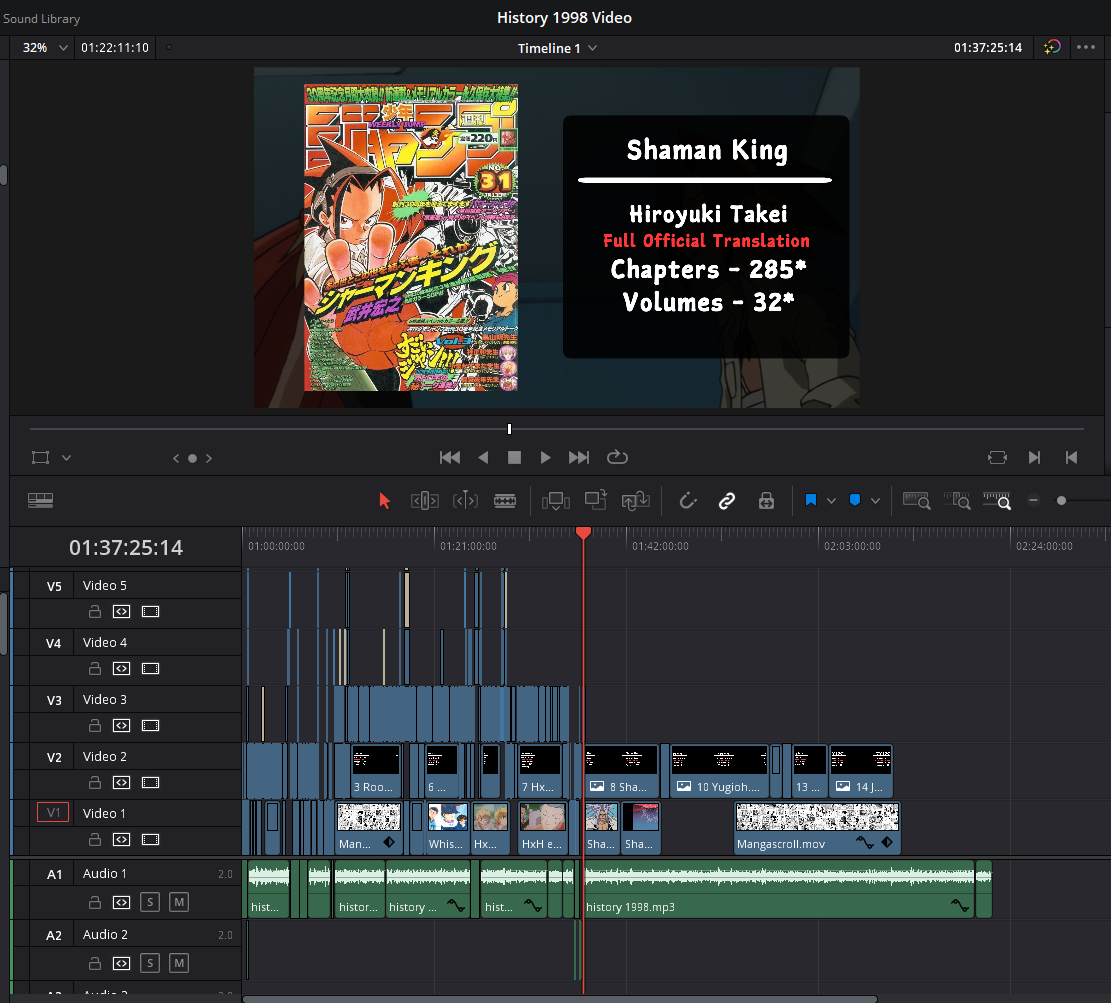This screenshot has width=1111, height=1003.
Task: Activate the Trim Edit Mode tool
Action: point(425,501)
